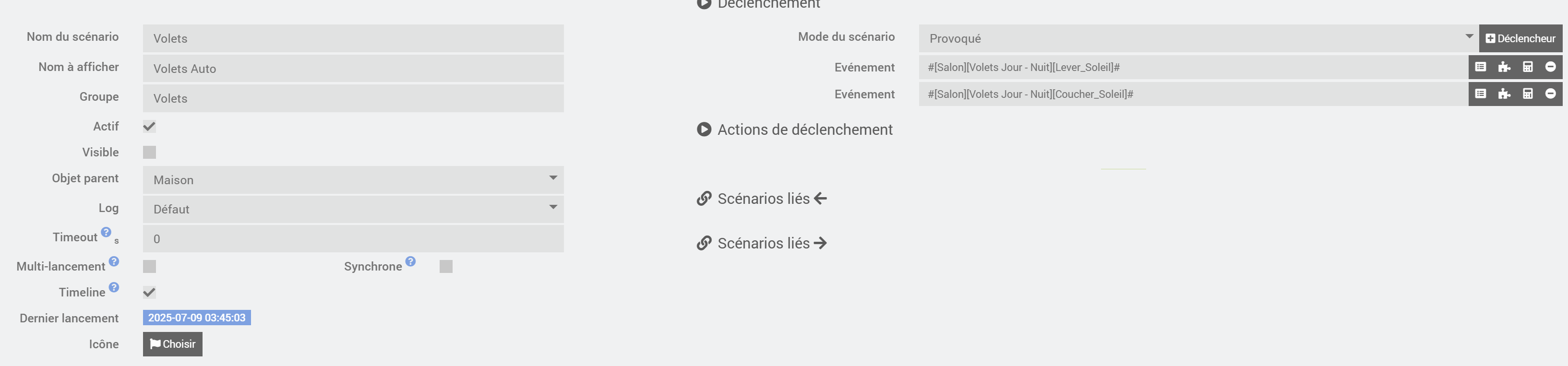Remove the Coucher_Soleil event trigger
The image size is (1568, 366).
pyautogui.click(x=1550, y=94)
